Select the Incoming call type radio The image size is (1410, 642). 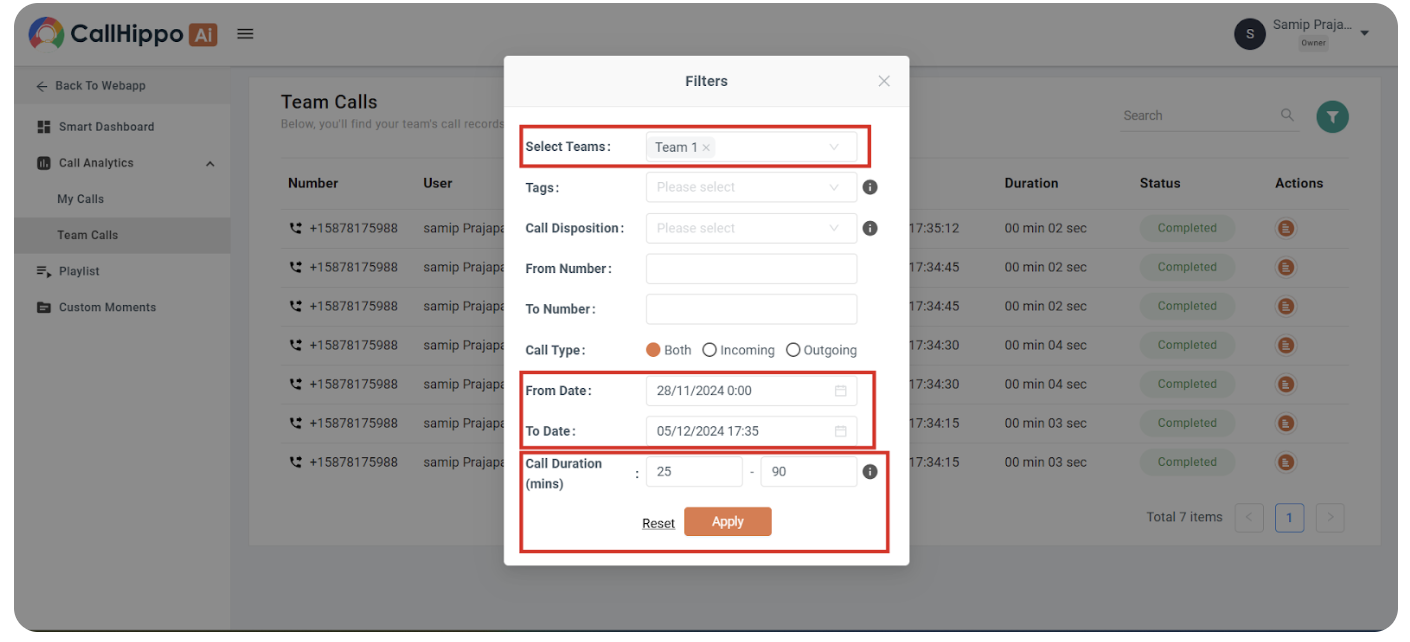coord(710,350)
